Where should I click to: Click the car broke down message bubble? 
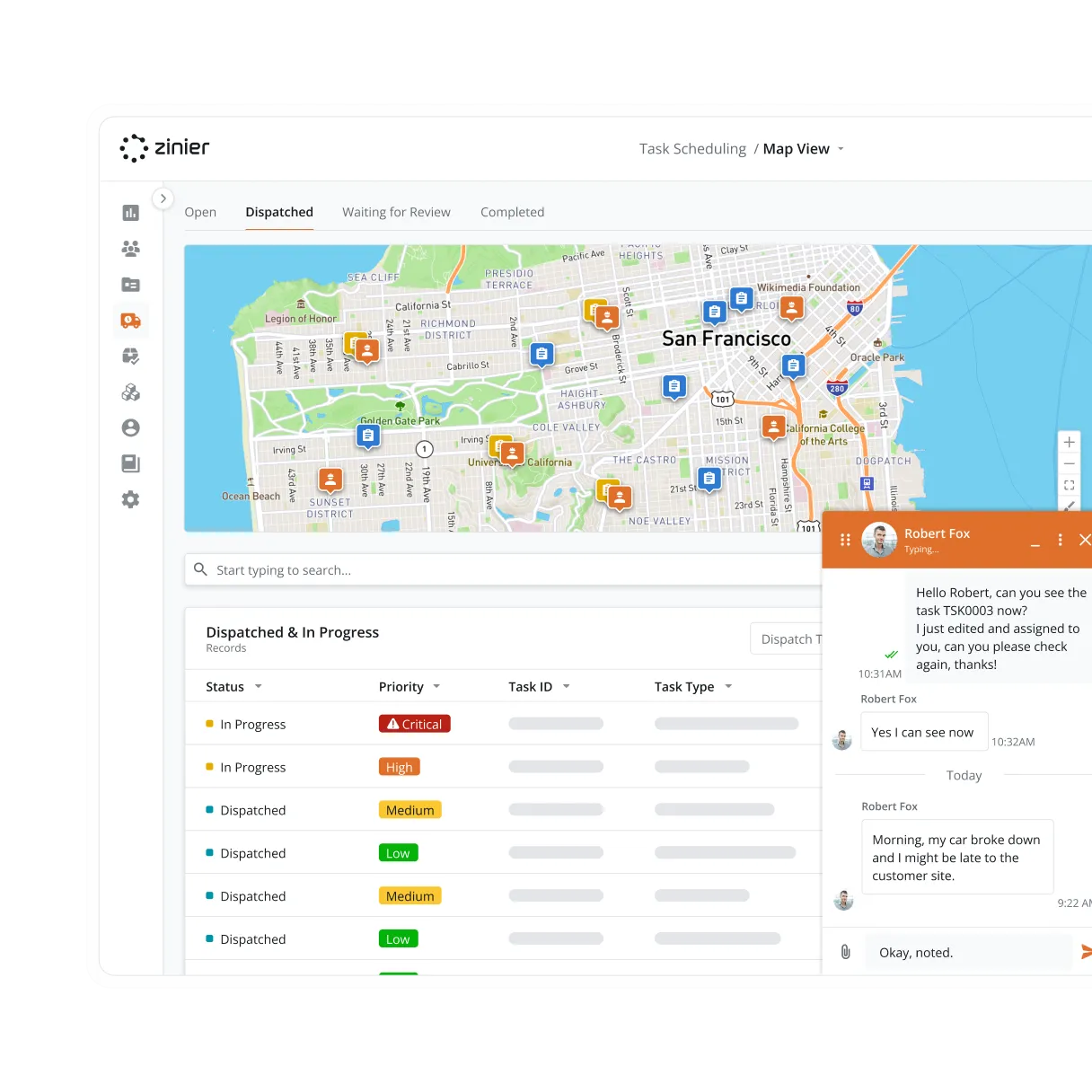click(x=957, y=857)
